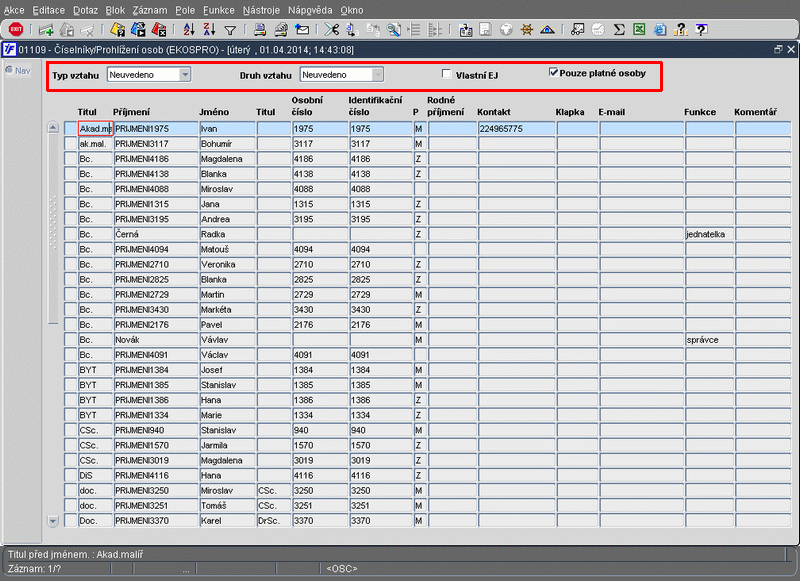
Task: Click the Sigma sum icon
Action: click(619, 30)
